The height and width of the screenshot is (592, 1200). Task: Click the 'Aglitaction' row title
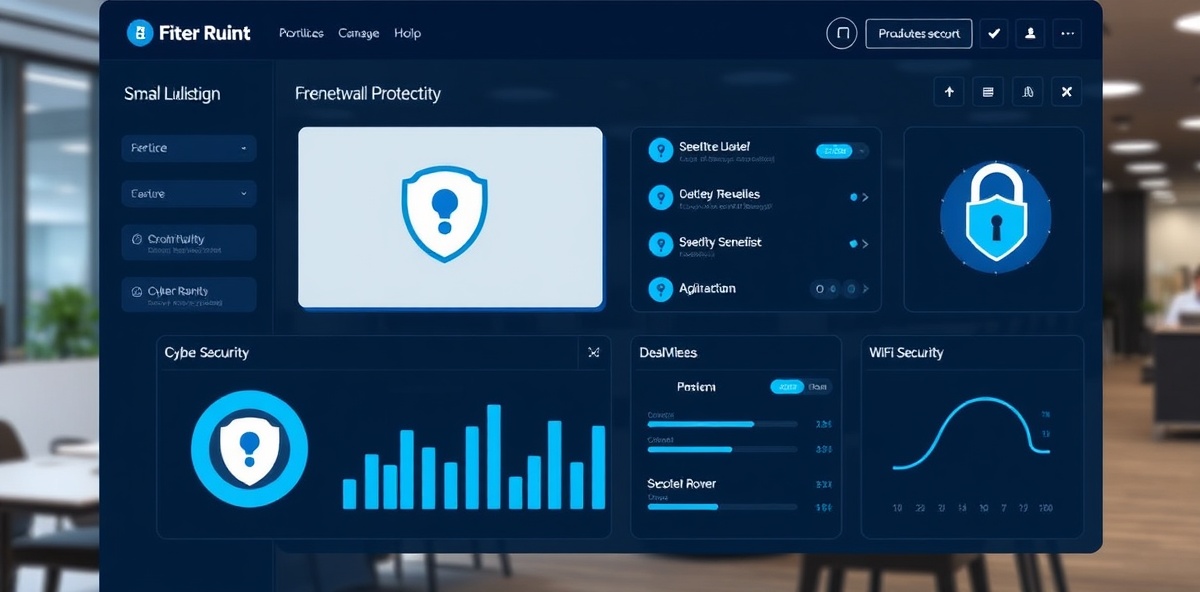pos(707,288)
